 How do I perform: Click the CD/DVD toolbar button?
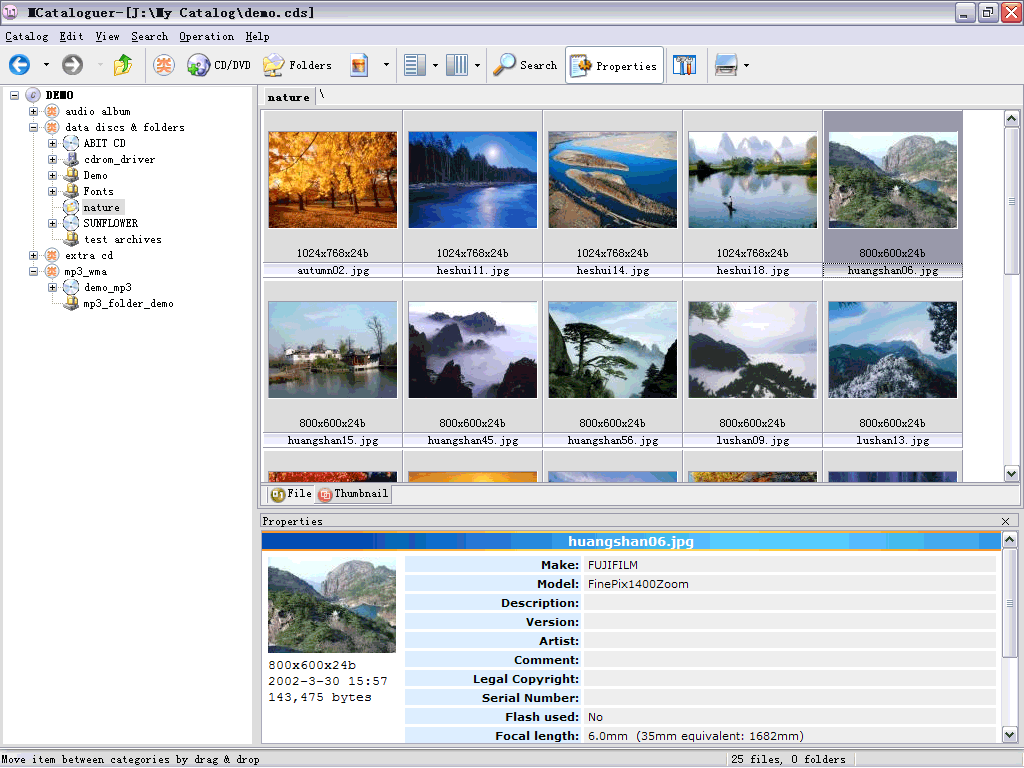(x=219, y=65)
